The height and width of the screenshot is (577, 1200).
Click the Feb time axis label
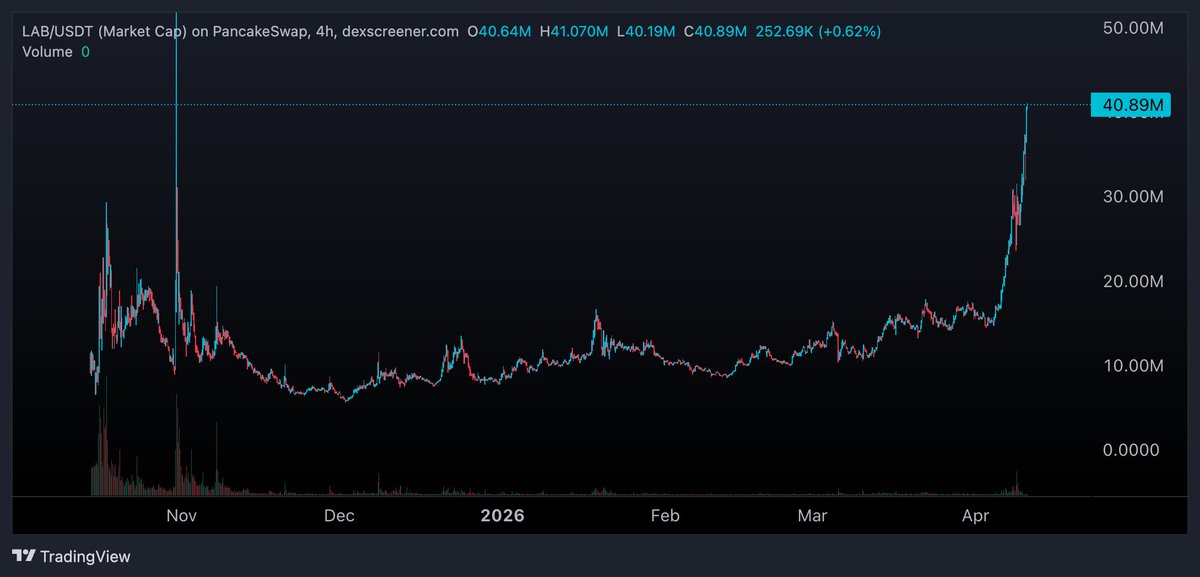tap(665, 516)
